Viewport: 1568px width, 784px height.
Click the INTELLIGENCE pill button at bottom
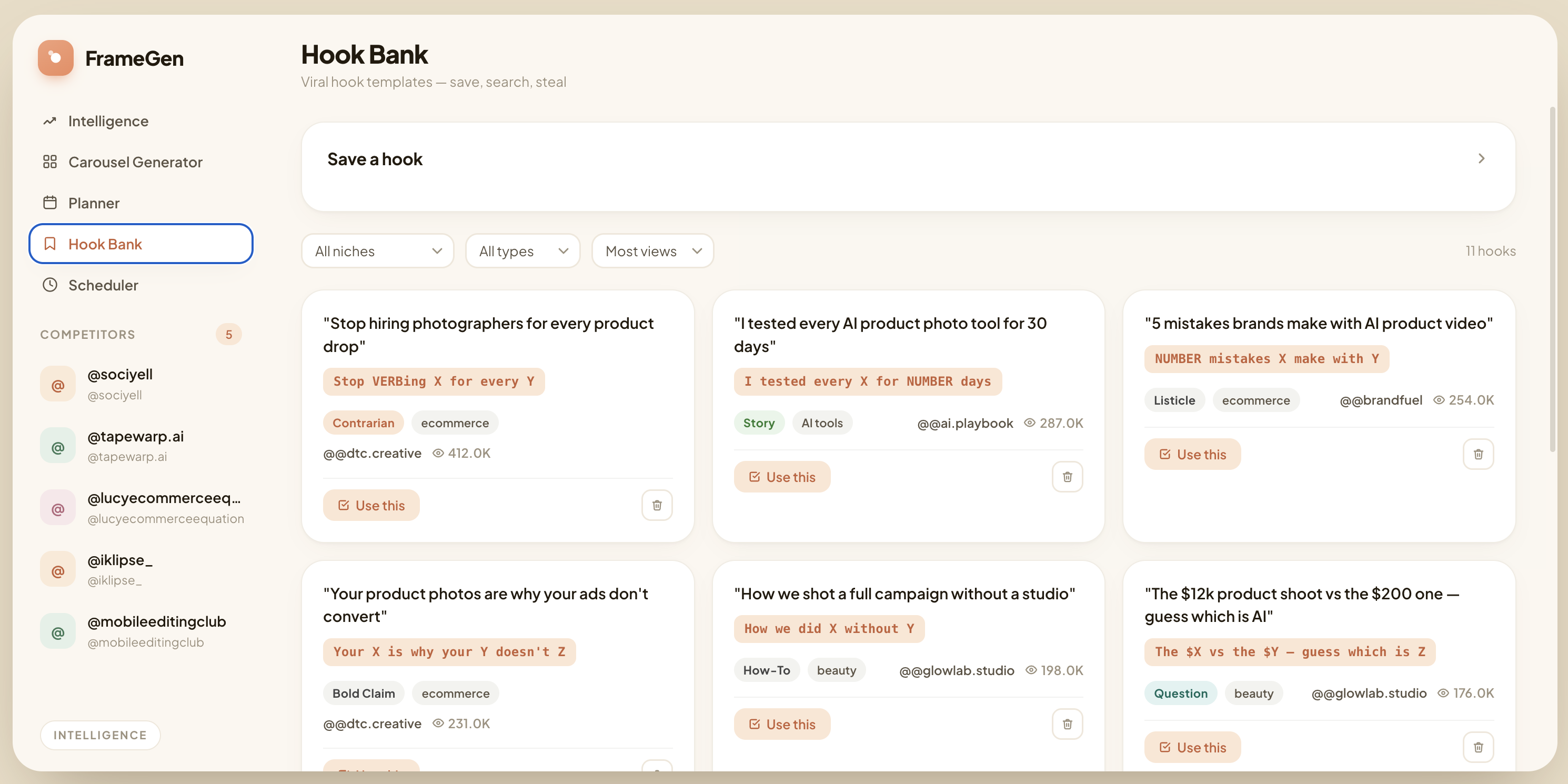pyautogui.click(x=100, y=735)
